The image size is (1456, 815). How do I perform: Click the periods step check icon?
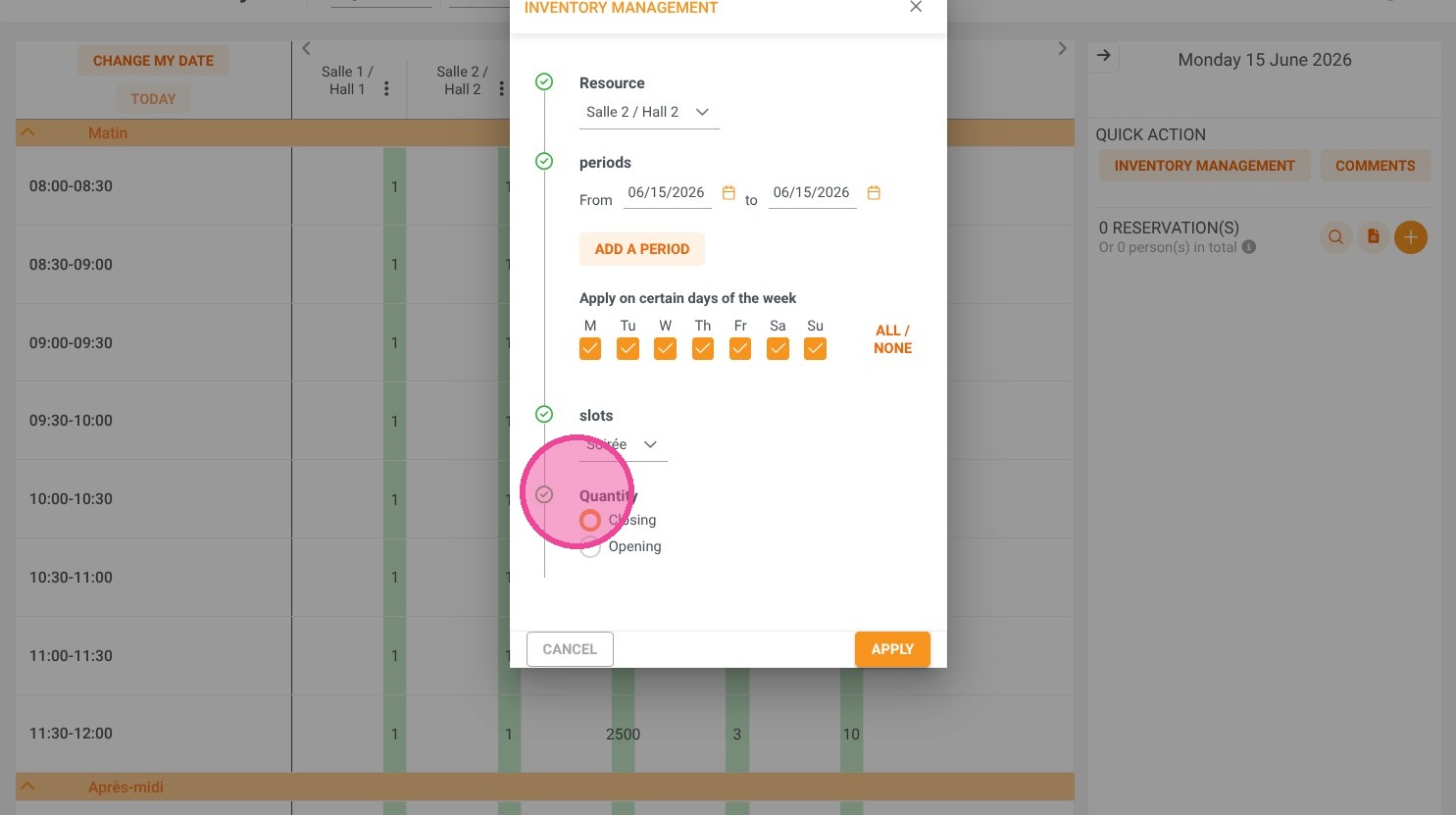pyautogui.click(x=544, y=162)
